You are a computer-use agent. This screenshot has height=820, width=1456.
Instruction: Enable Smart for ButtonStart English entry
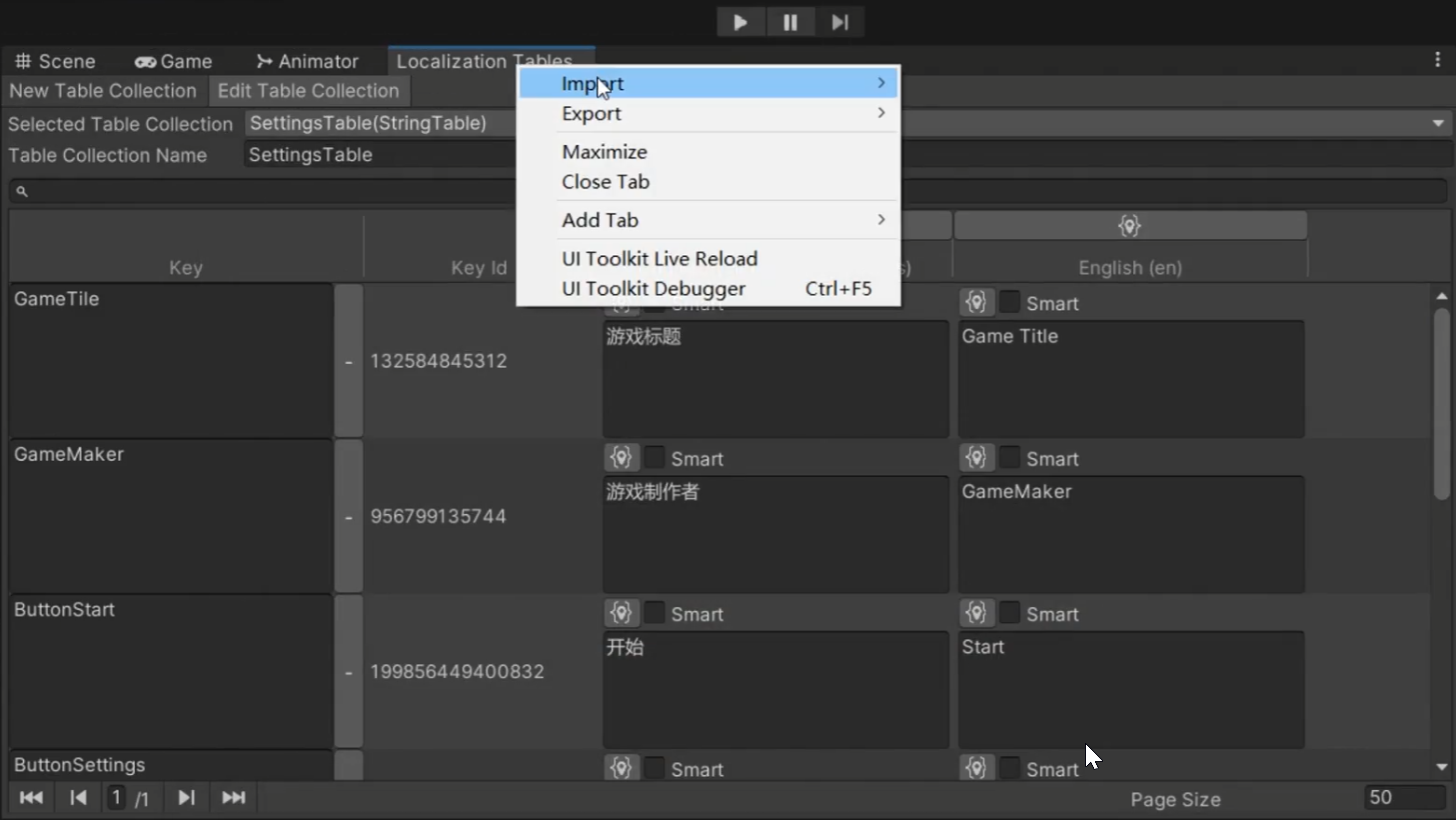pos(1010,612)
